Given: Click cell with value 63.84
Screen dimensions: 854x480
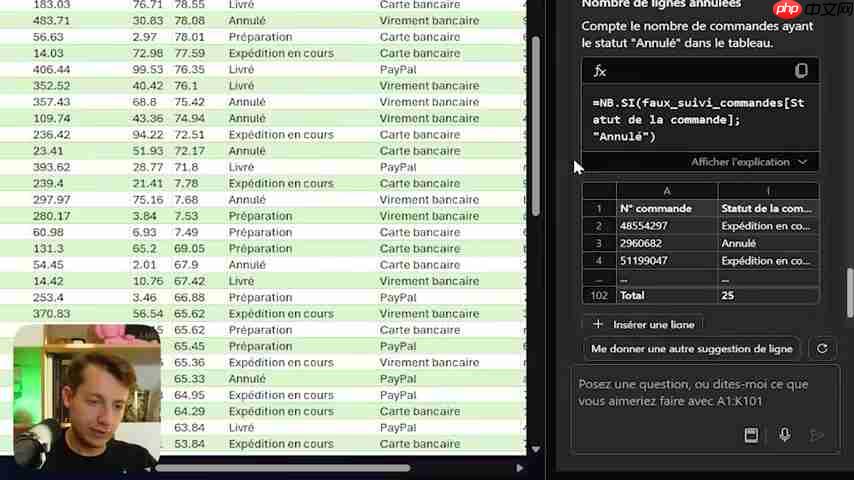Looking at the screenshot, I should (x=190, y=428).
